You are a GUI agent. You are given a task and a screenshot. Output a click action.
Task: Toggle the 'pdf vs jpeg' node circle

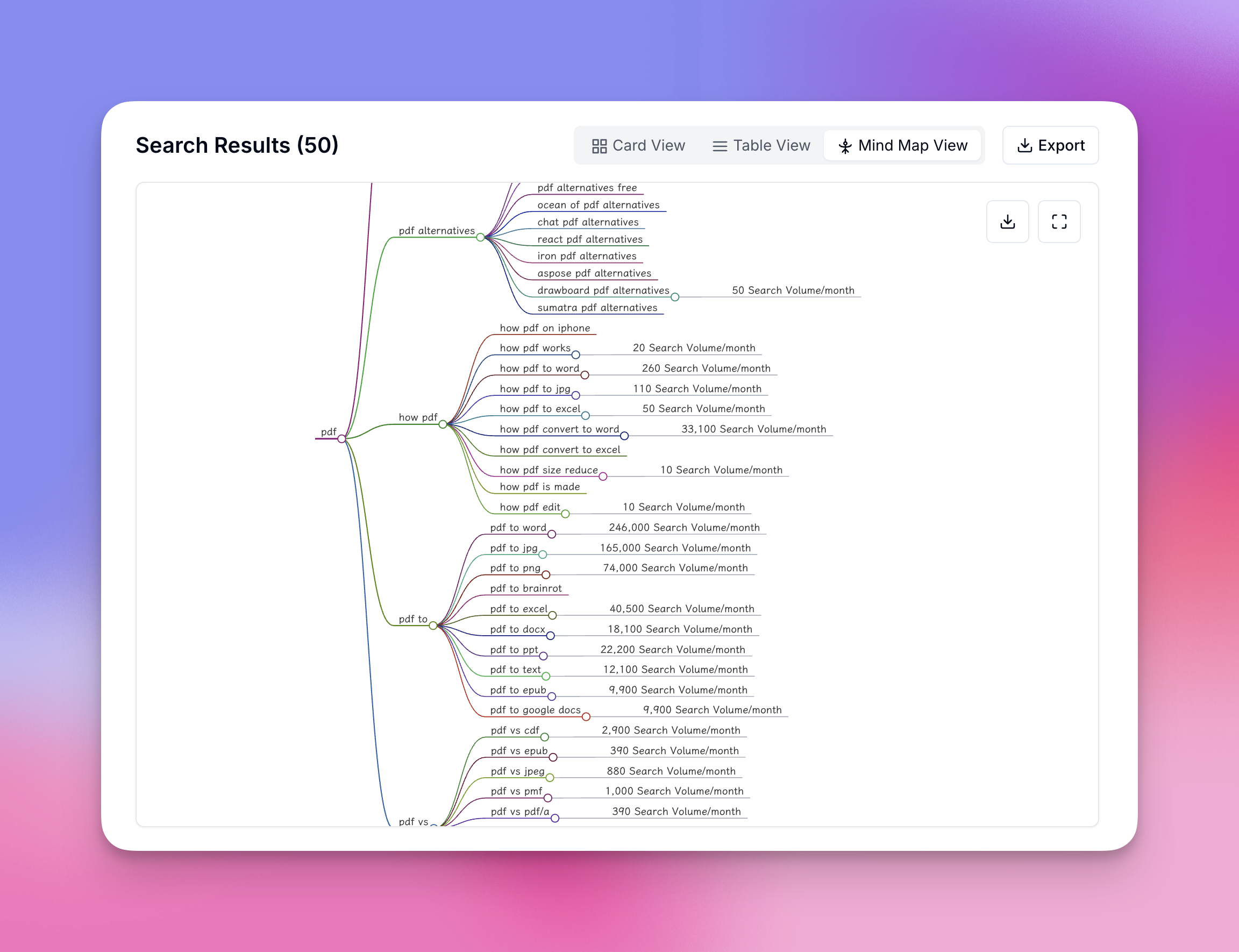550,778
